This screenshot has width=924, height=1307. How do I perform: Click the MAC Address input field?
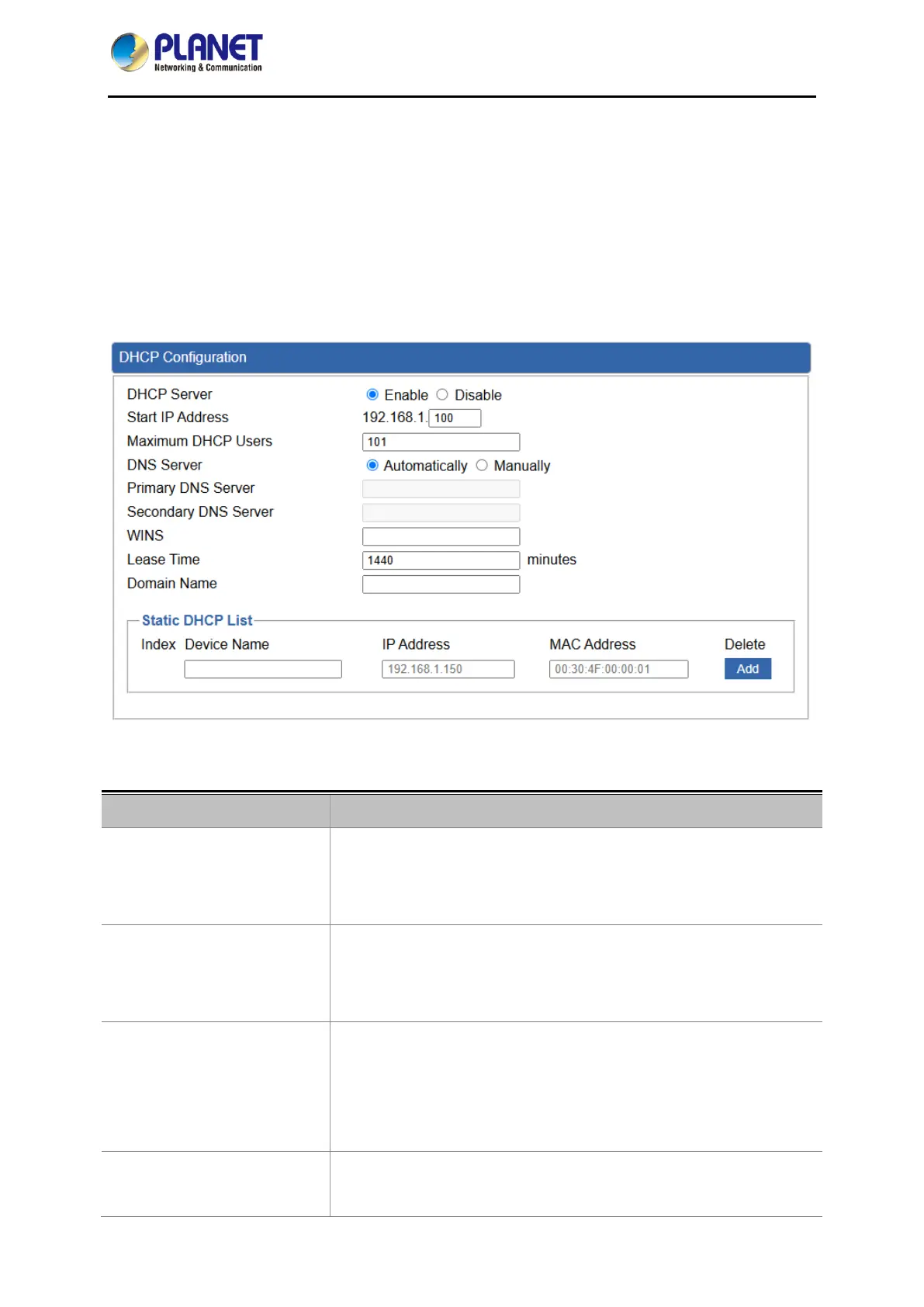[x=618, y=669]
